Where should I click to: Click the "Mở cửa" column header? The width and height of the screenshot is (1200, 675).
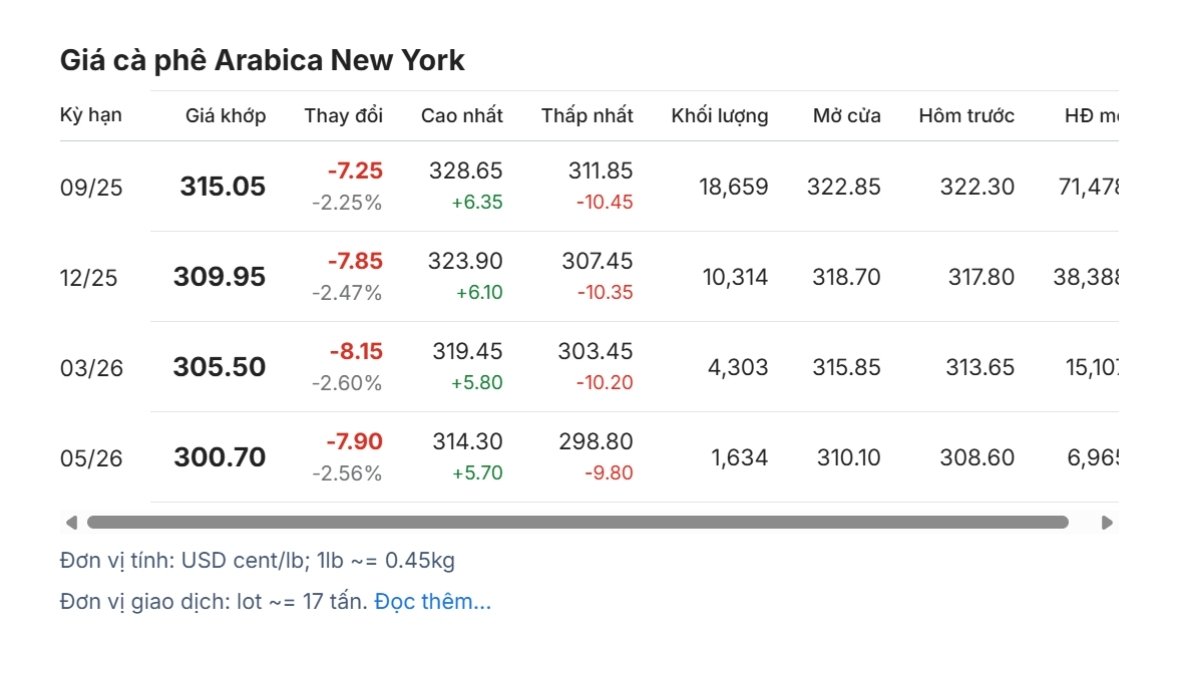(847, 116)
